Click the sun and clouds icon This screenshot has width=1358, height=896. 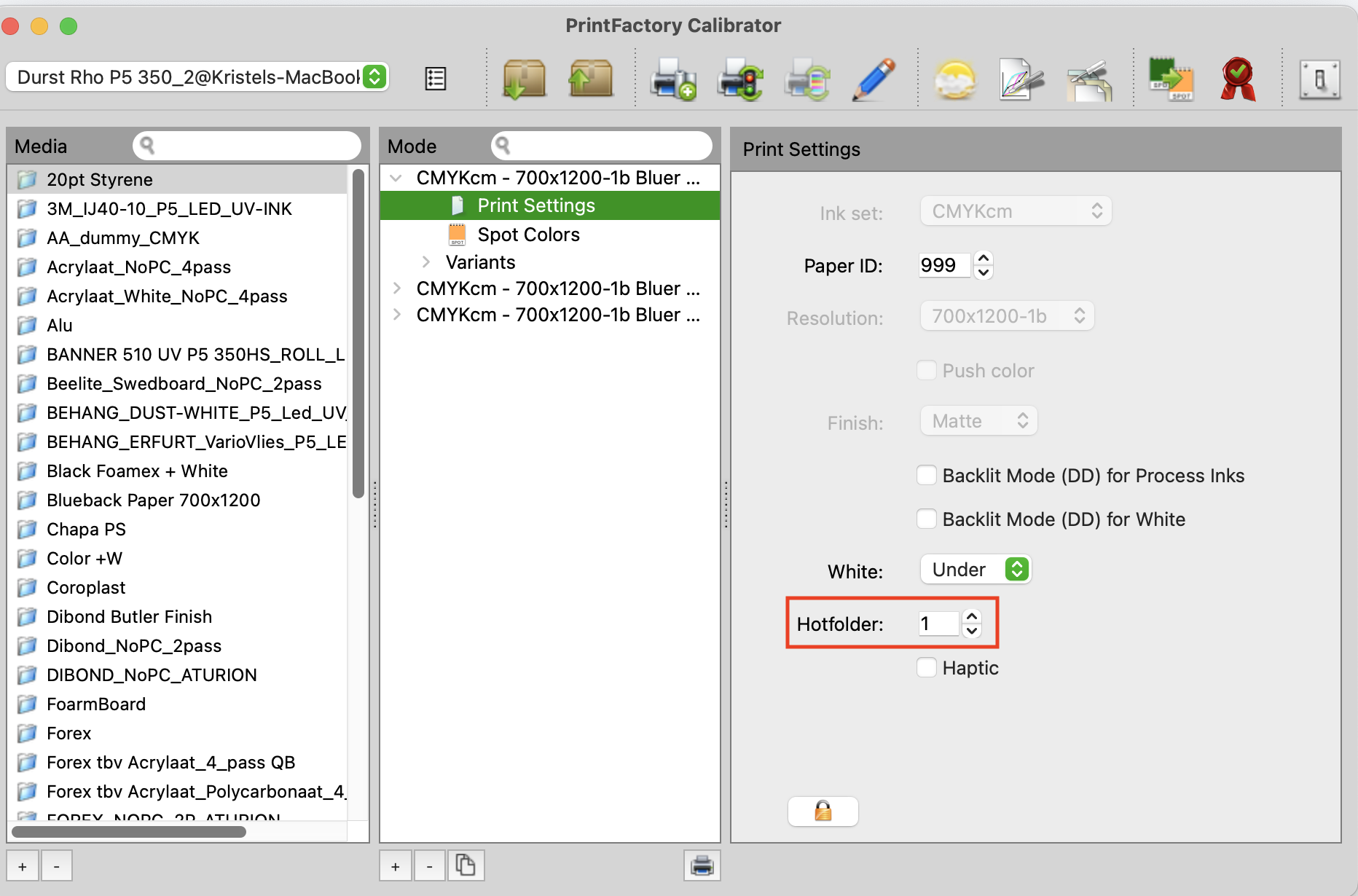click(955, 80)
